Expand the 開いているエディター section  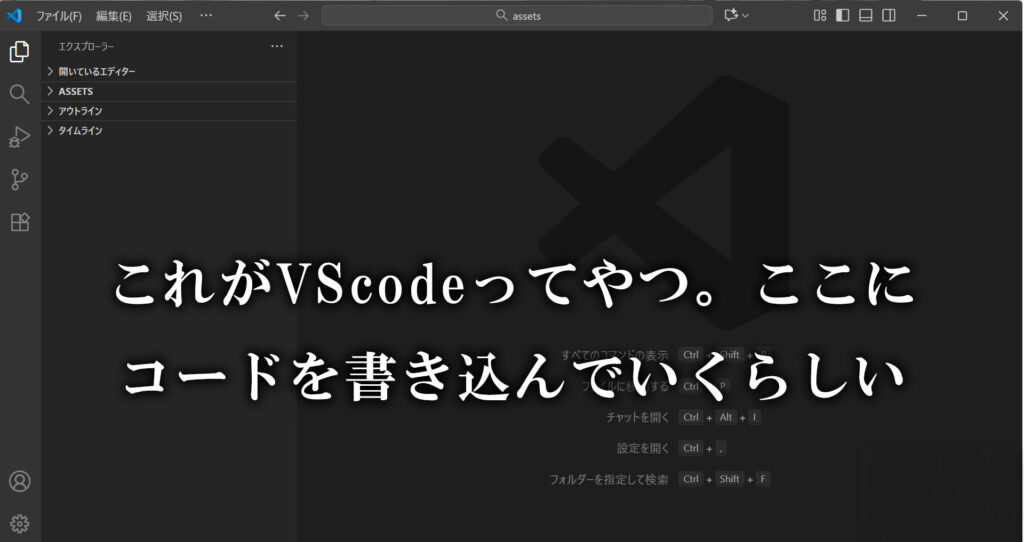(x=96, y=72)
